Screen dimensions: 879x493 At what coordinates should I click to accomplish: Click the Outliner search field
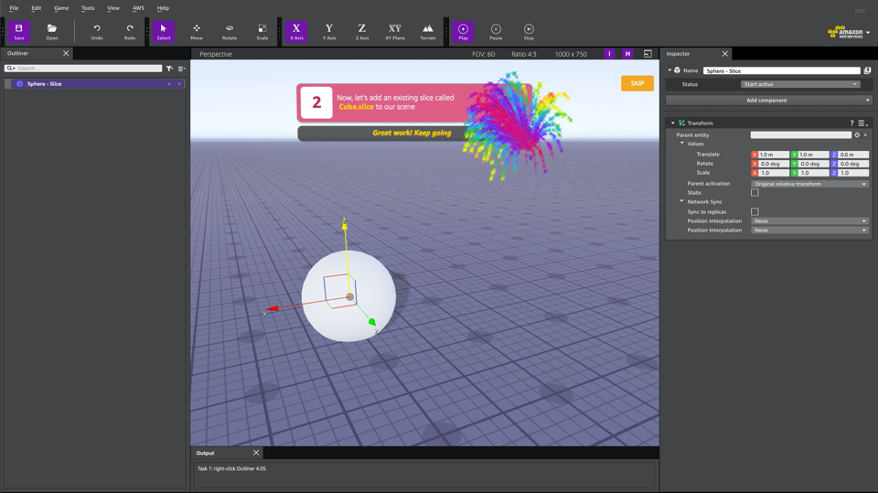(x=87, y=69)
